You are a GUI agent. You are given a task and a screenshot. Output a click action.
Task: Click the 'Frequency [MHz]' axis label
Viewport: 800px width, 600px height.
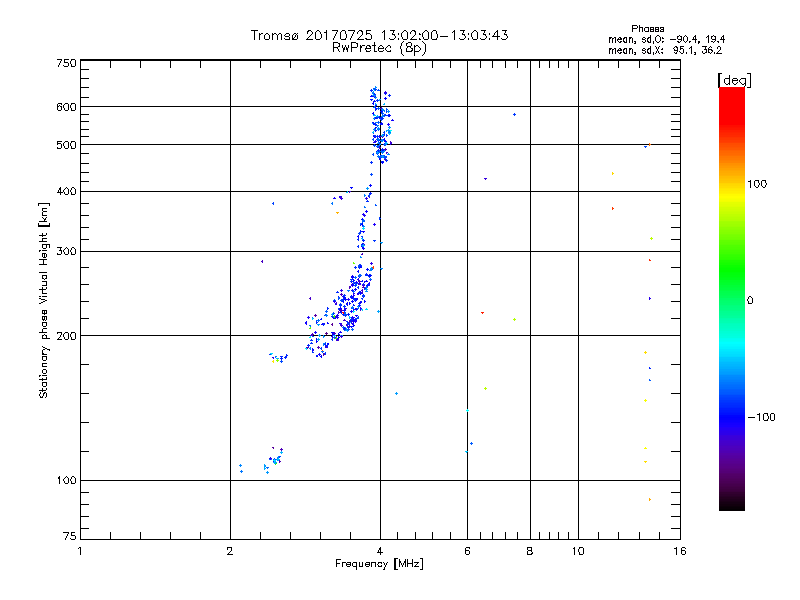379,564
